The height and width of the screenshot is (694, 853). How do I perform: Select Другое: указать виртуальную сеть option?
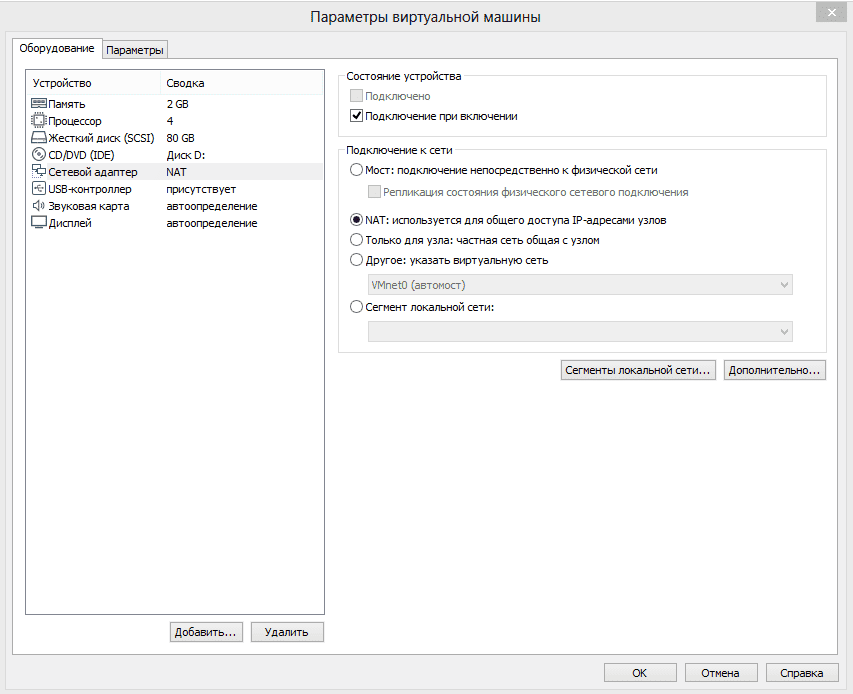click(x=357, y=260)
